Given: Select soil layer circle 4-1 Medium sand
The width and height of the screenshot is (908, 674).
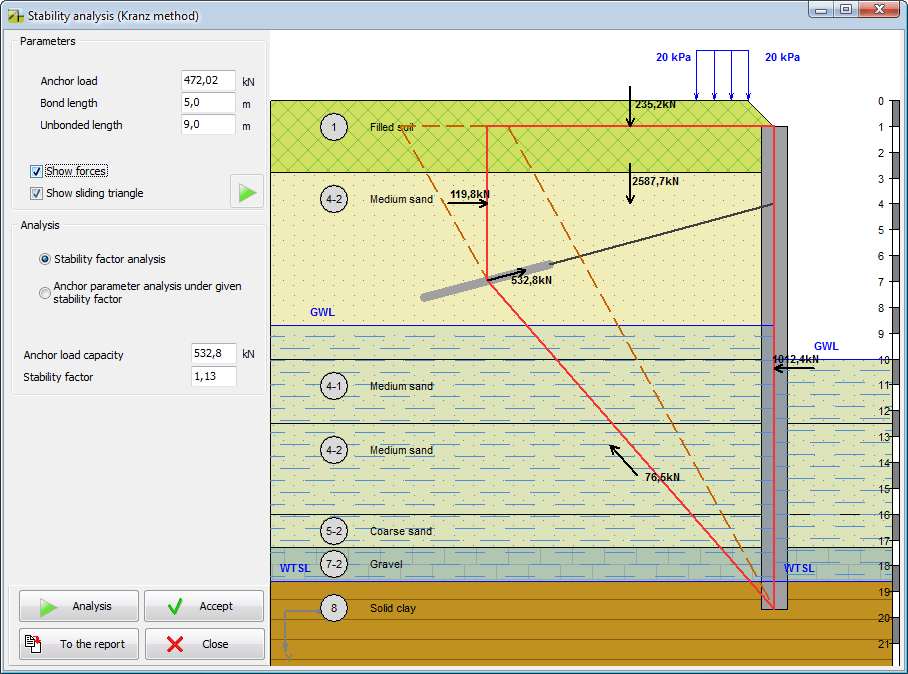Looking at the screenshot, I should click(x=334, y=386).
